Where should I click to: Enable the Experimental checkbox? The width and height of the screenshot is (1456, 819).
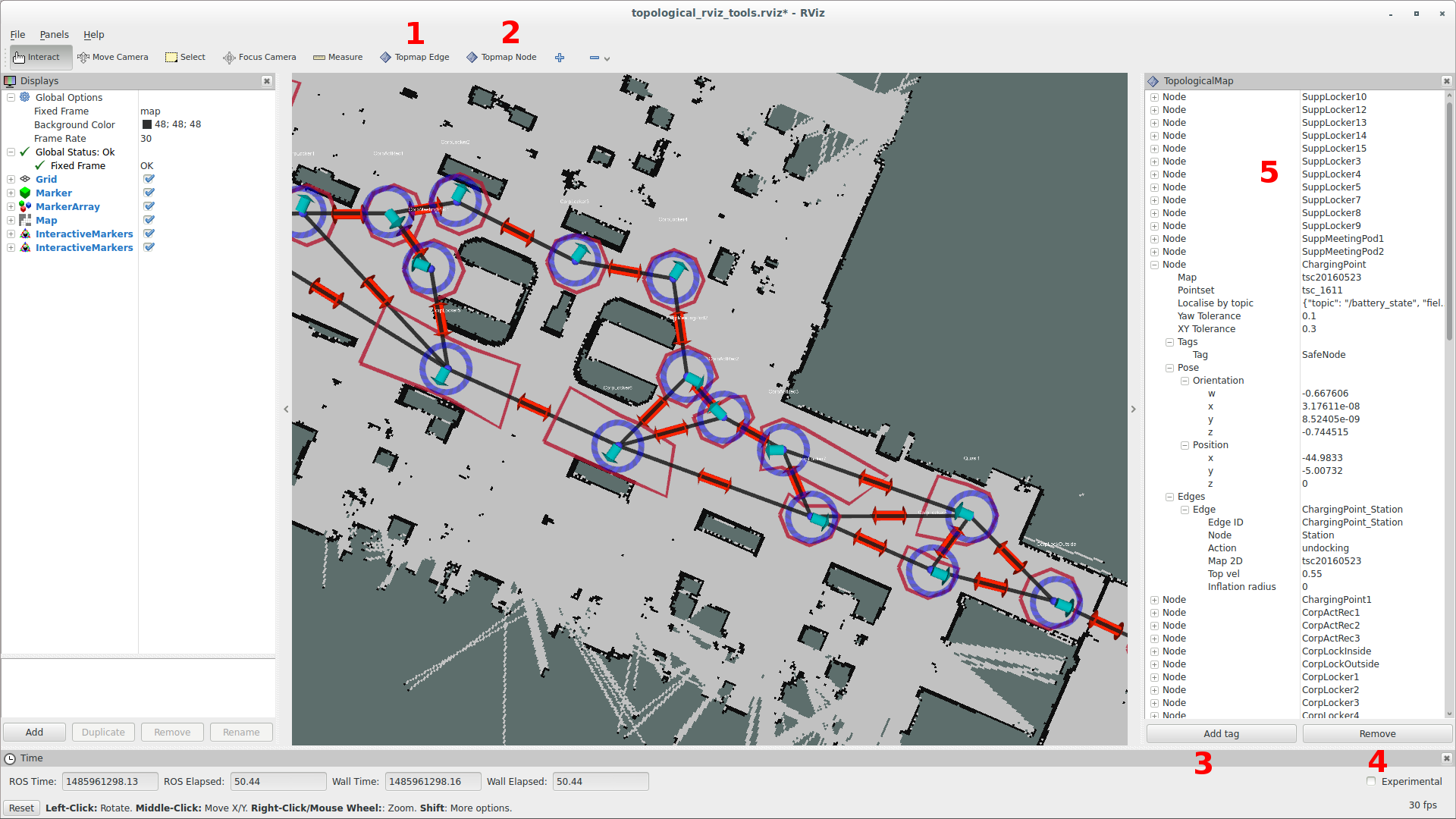point(1371,781)
